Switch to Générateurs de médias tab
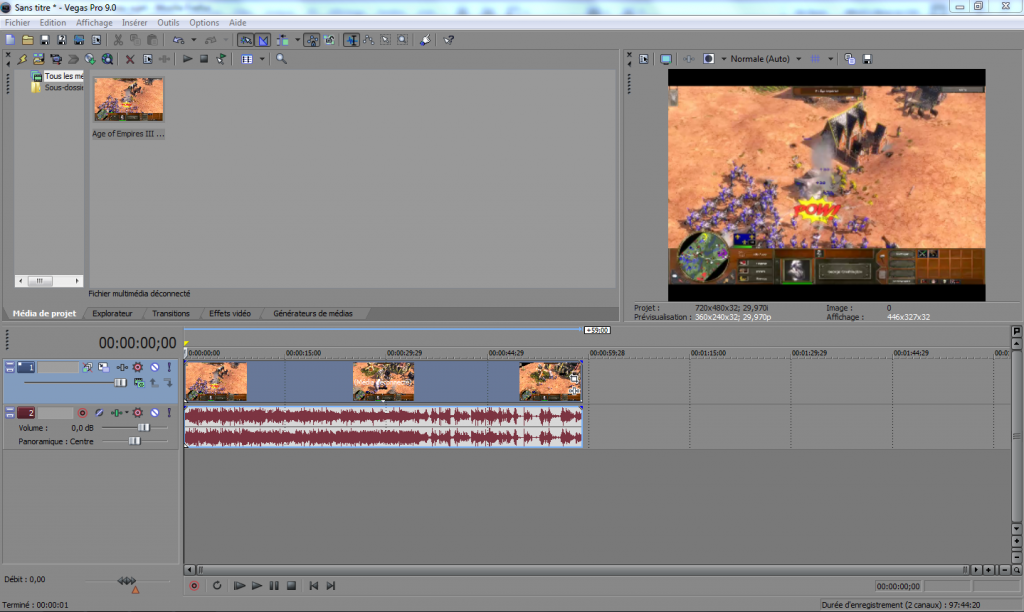This screenshot has height=612, width=1024. click(x=313, y=314)
